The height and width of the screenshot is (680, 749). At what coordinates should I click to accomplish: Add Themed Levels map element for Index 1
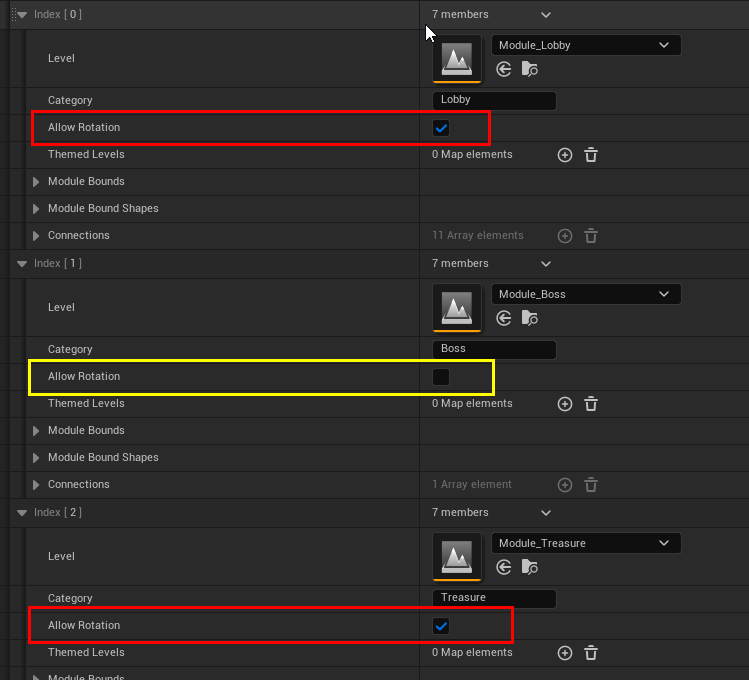[x=565, y=404]
